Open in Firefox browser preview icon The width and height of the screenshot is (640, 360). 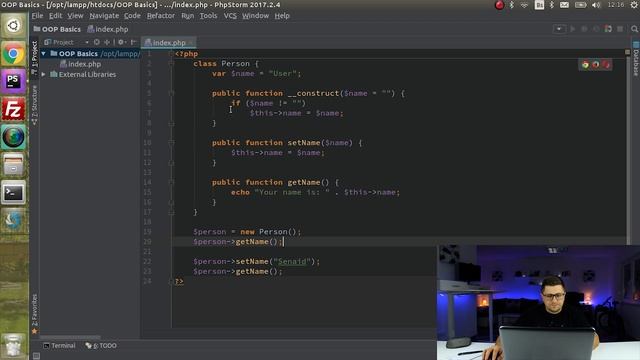[x=596, y=64]
